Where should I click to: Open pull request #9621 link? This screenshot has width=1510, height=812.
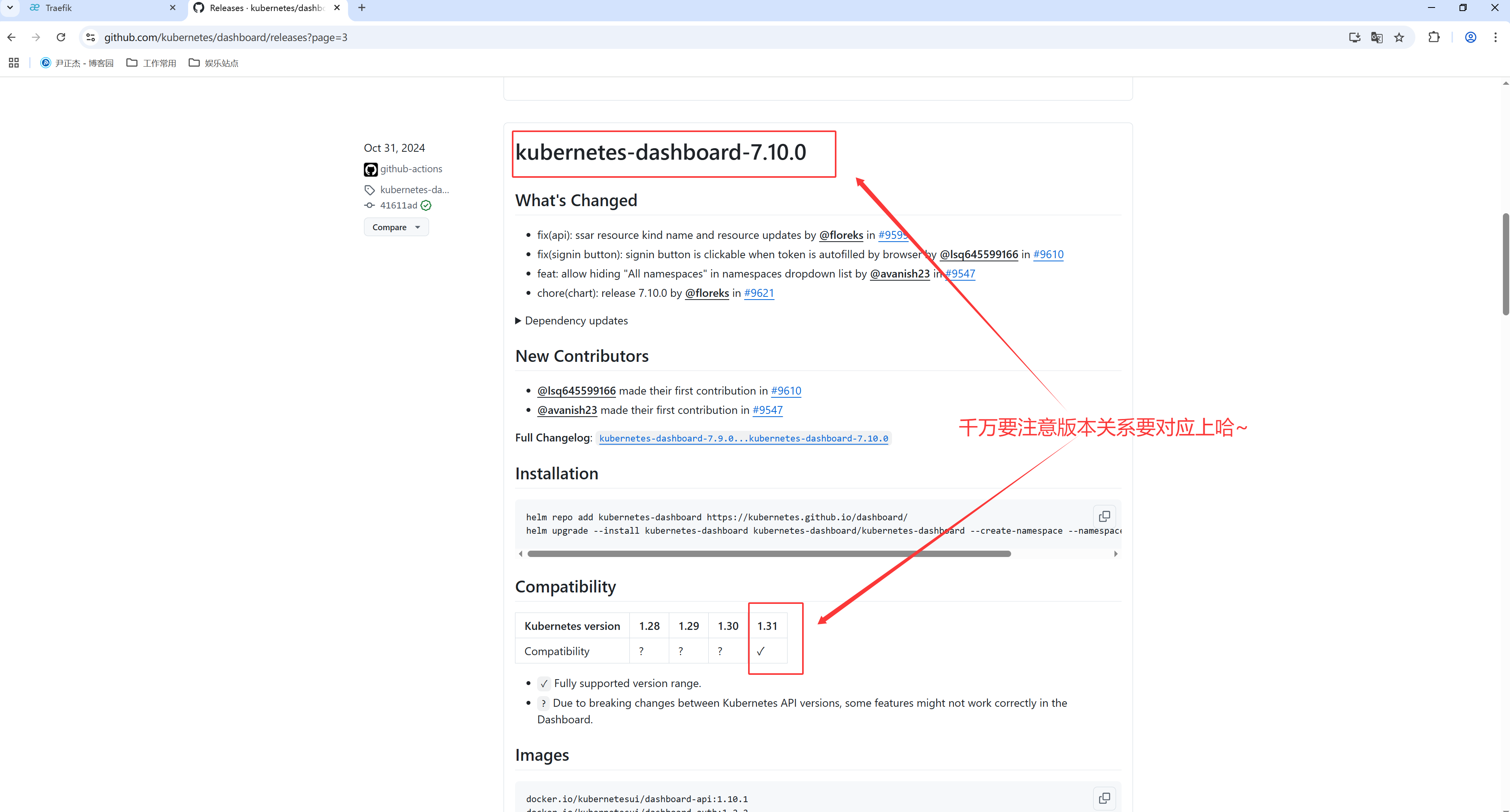(758, 293)
